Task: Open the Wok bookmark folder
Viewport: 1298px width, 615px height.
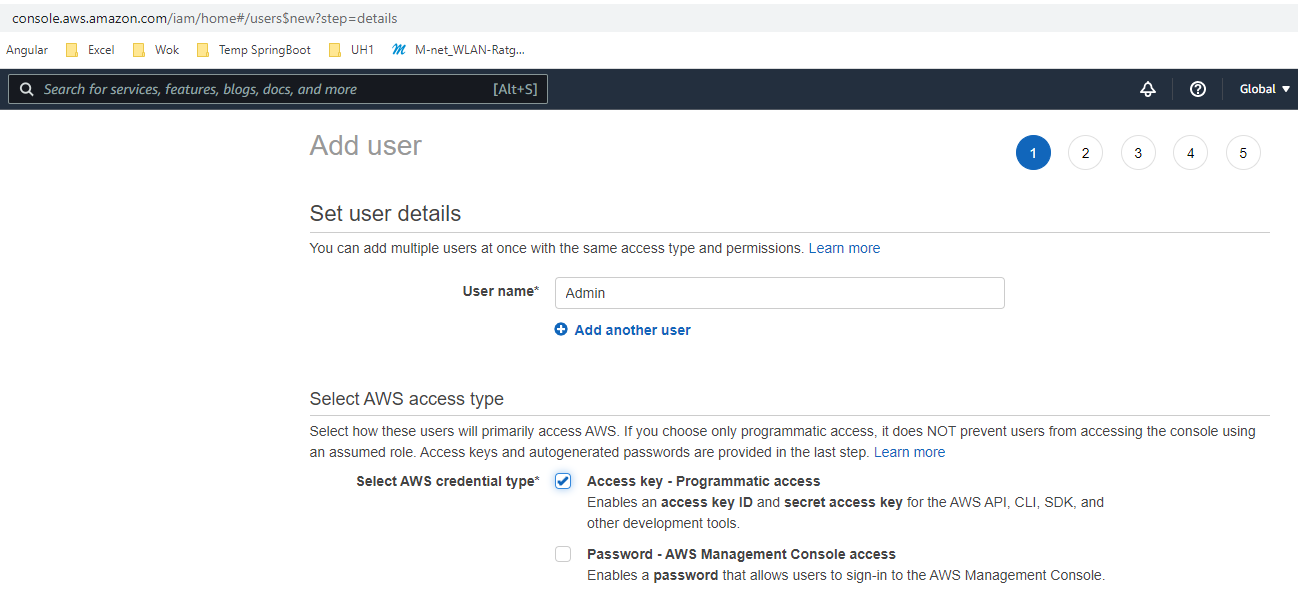Action: [x=156, y=50]
